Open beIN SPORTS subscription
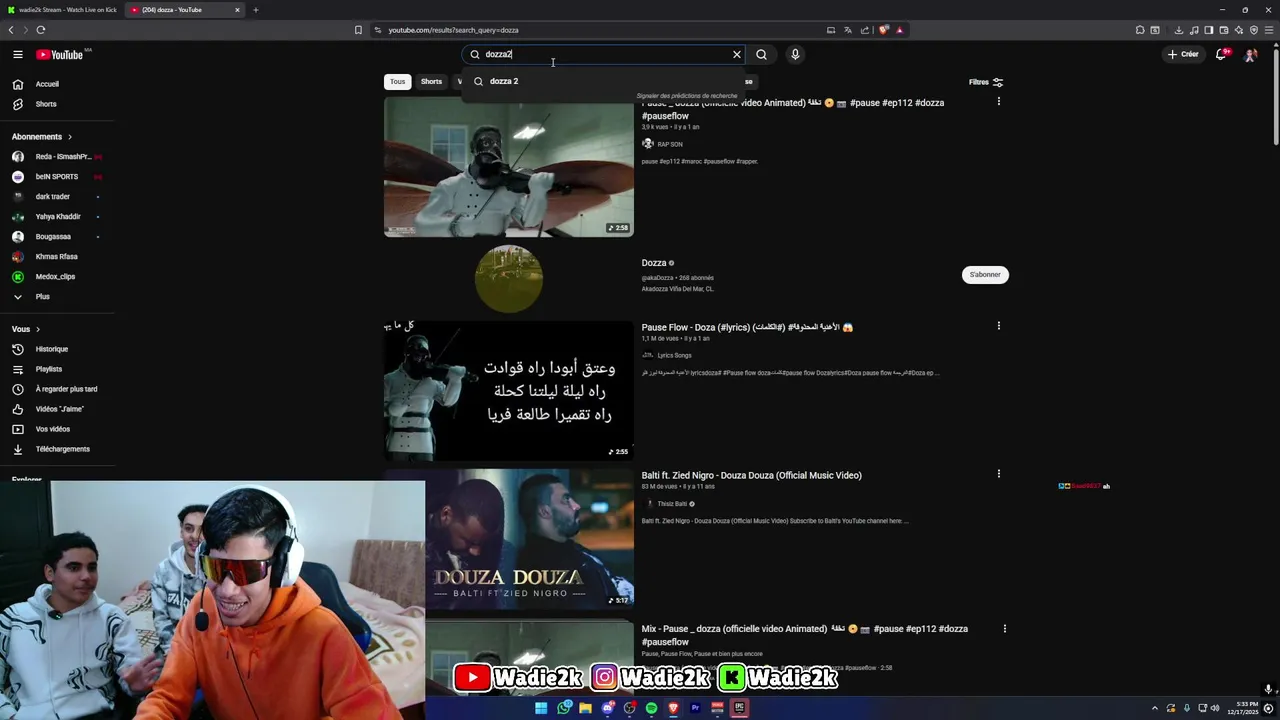This screenshot has width=1280, height=720. point(57,177)
